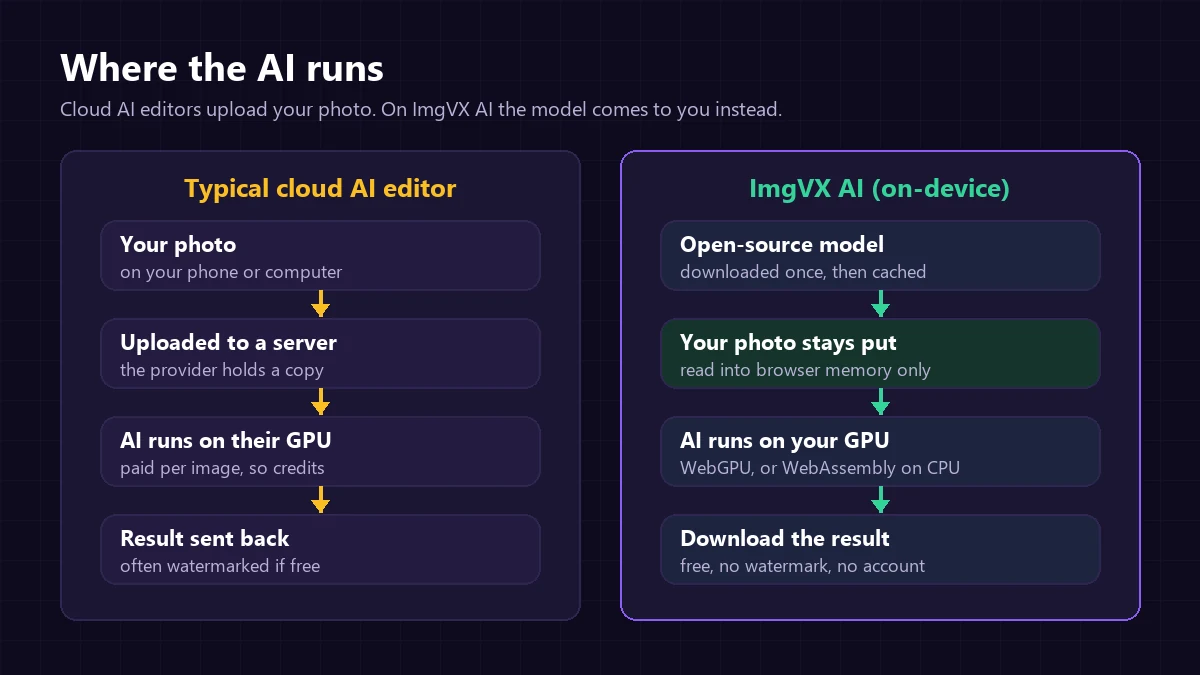Select the 'AI runs on their GPU' card
1200x675 pixels.
point(320,451)
